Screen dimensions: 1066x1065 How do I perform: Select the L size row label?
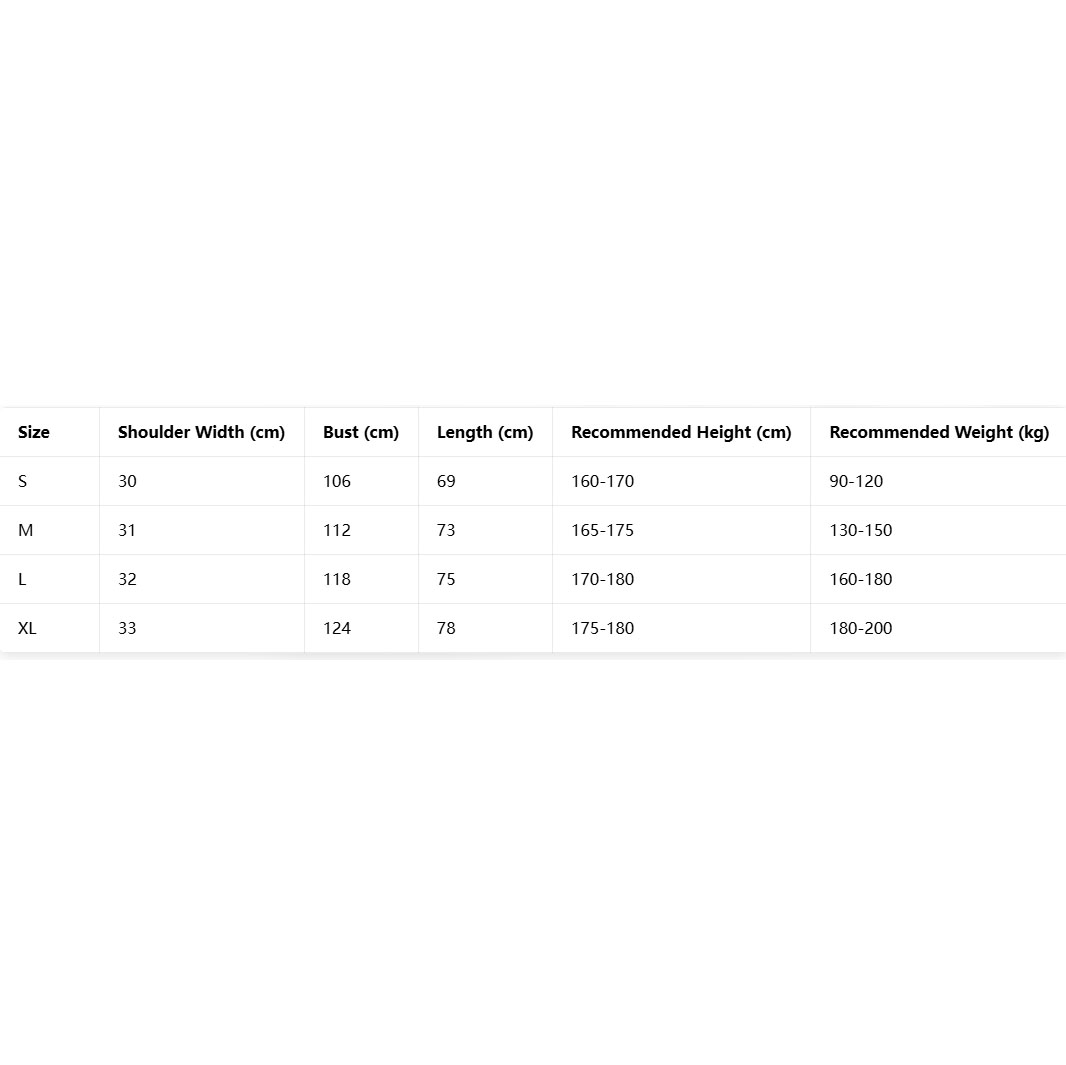pyautogui.click(x=23, y=579)
